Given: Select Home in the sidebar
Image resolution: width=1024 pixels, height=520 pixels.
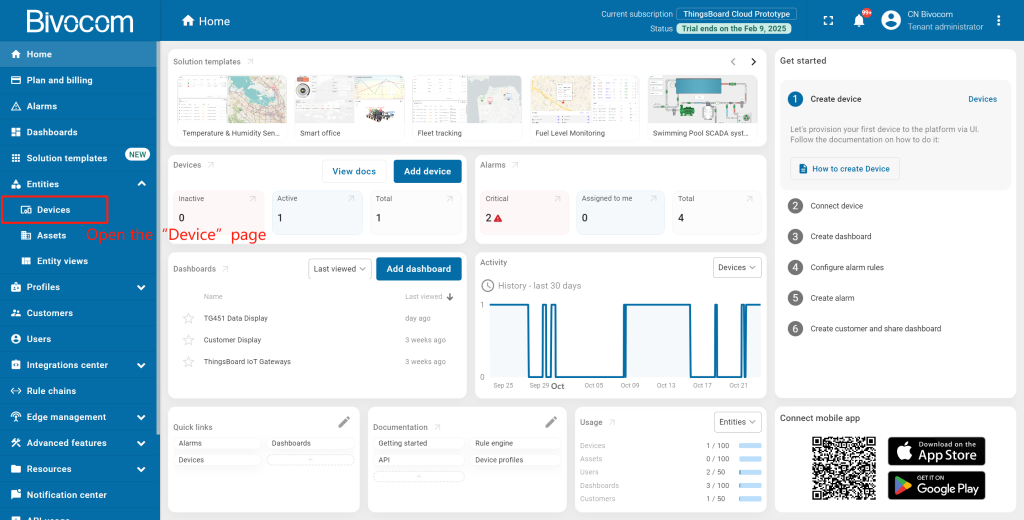Looking at the screenshot, I should tap(78, 54).
